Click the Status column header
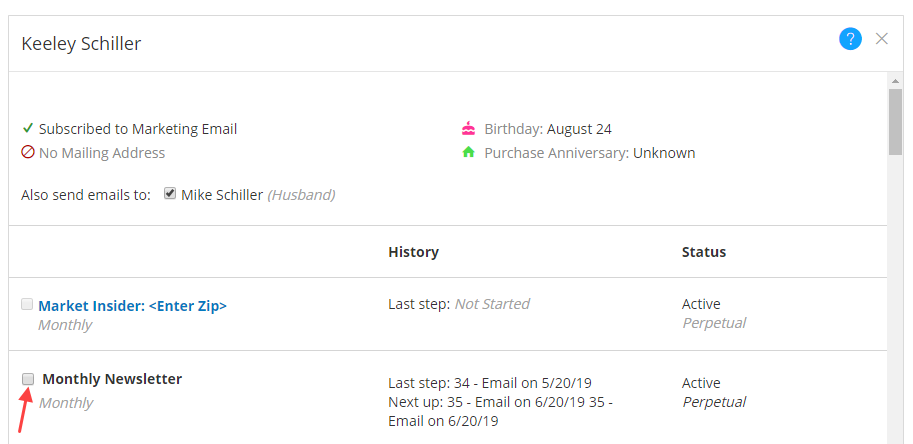 (x=703, y=252)
